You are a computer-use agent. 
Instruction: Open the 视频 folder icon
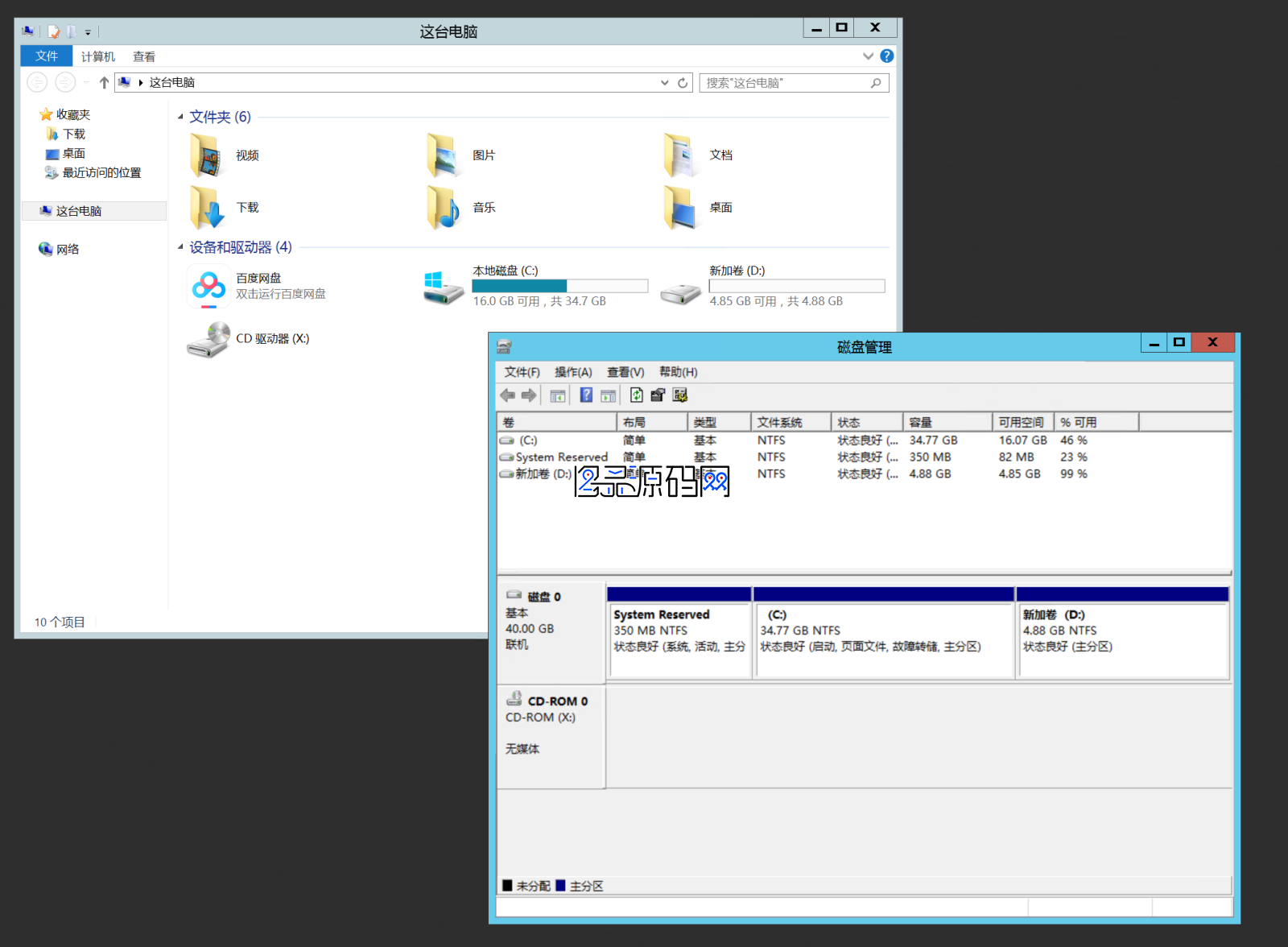(x=207, y=155)
